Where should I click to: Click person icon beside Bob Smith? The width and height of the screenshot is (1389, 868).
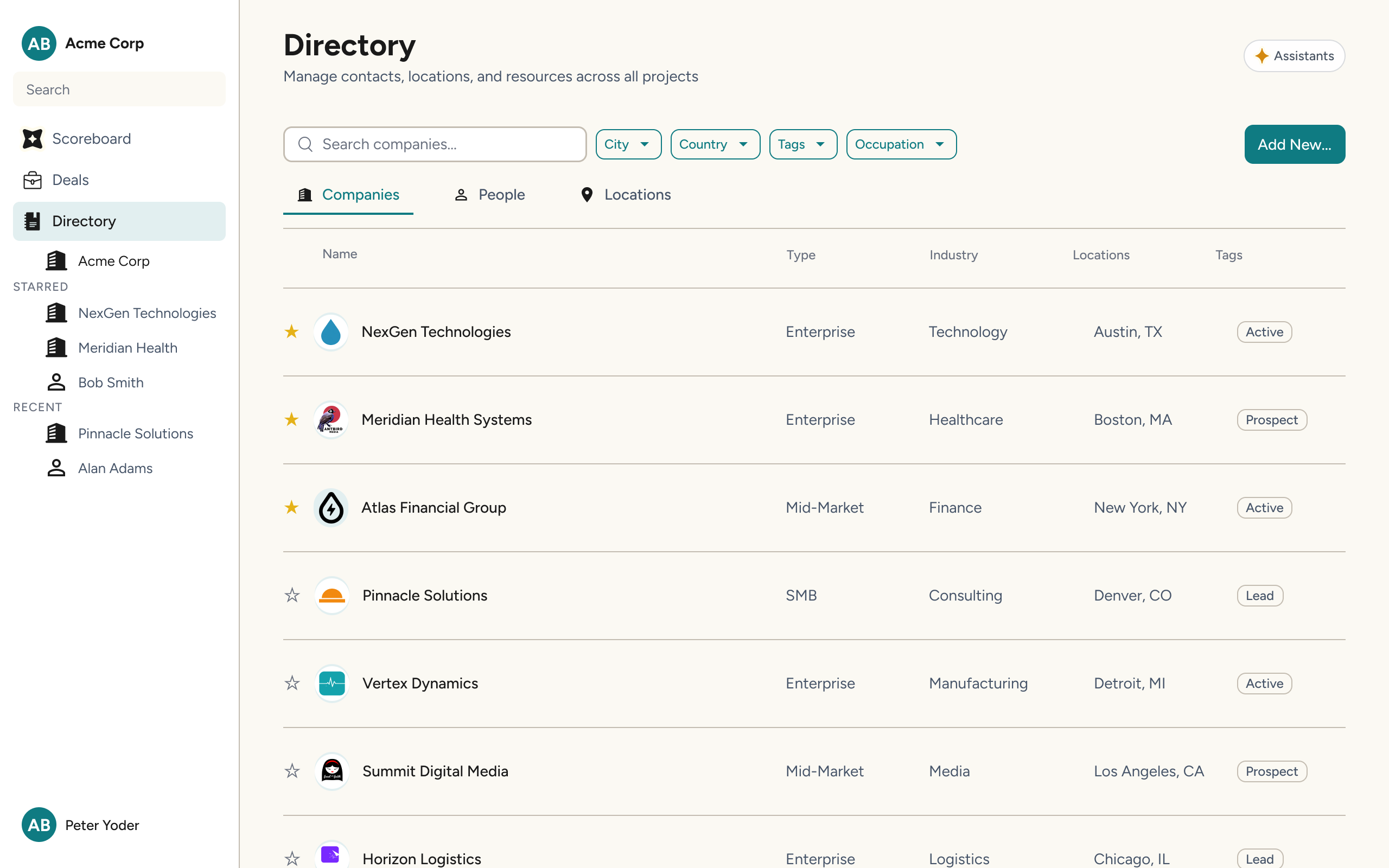(x=56, y=382)
